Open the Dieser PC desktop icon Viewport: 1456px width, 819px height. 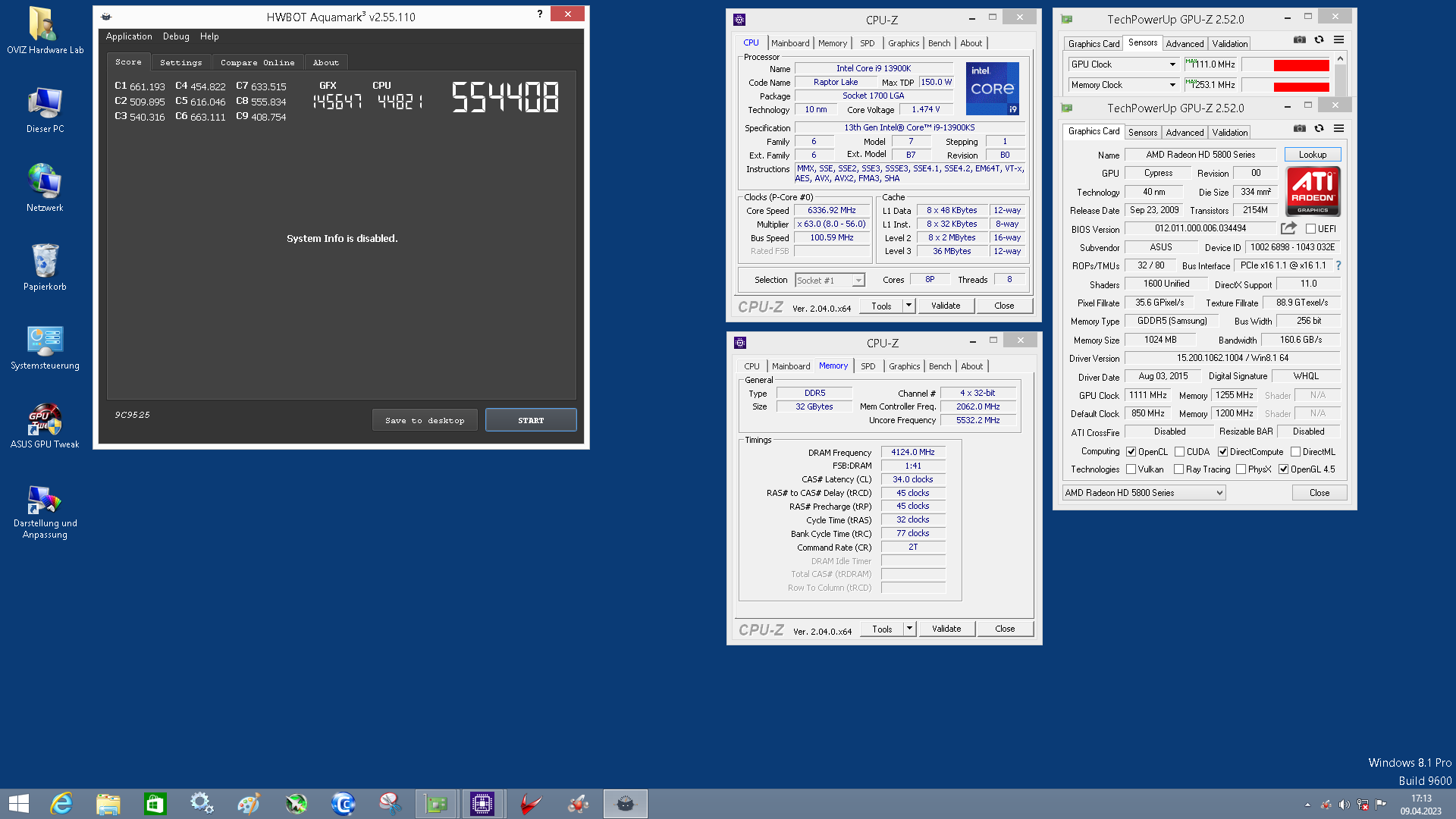pyautogui.click(x=45, y=110)
